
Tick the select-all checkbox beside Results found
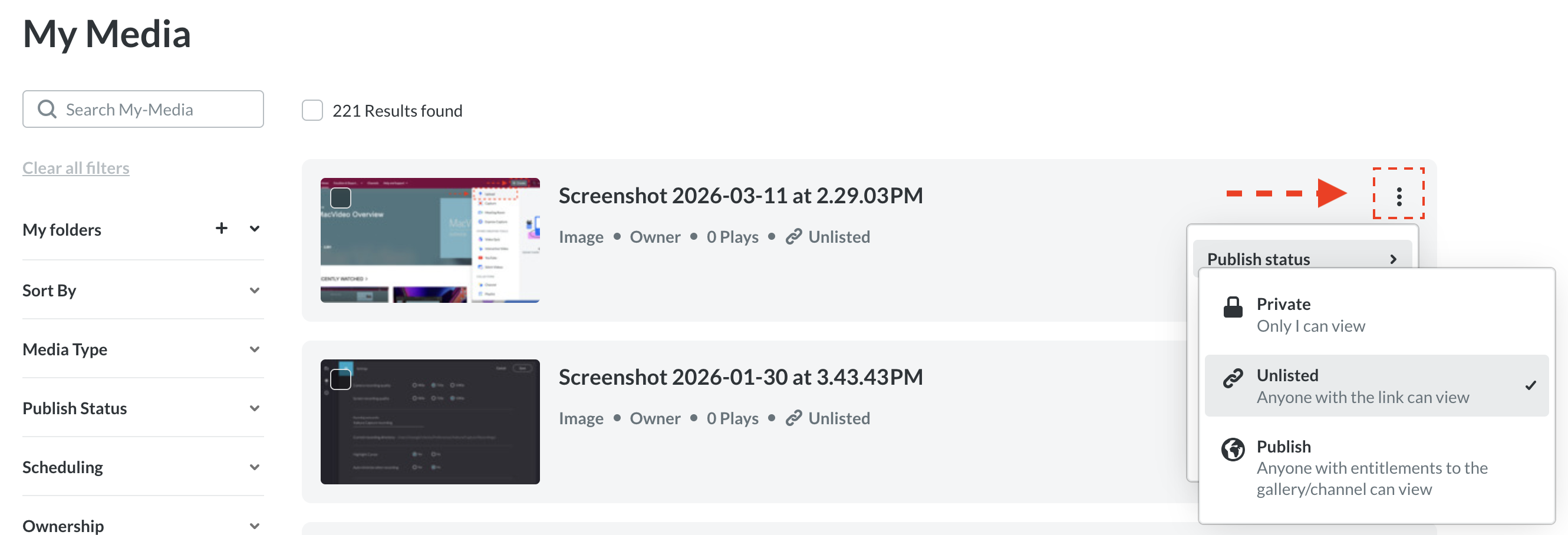[x=312, y=111]
